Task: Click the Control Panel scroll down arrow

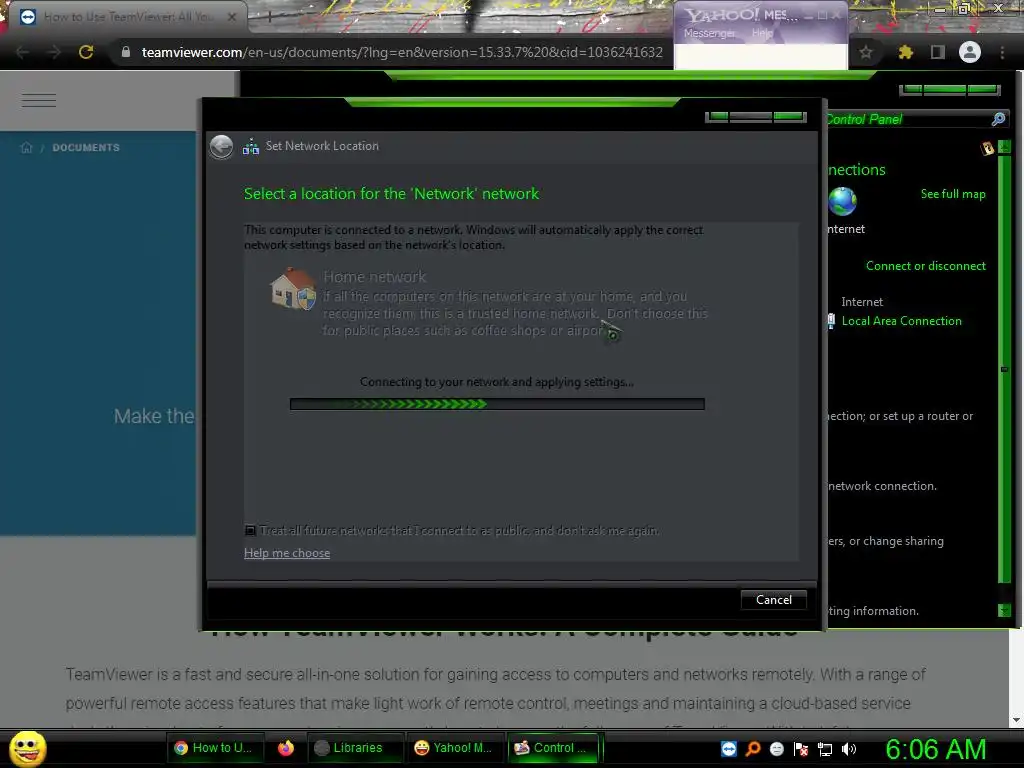Action: point(1004,611)
